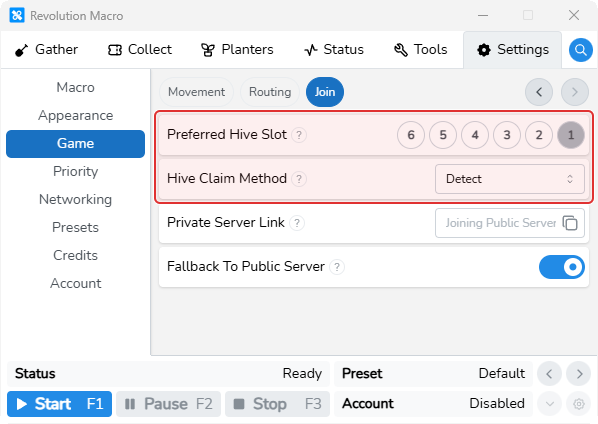Click the blue search magnifier icon

point(580,50)
